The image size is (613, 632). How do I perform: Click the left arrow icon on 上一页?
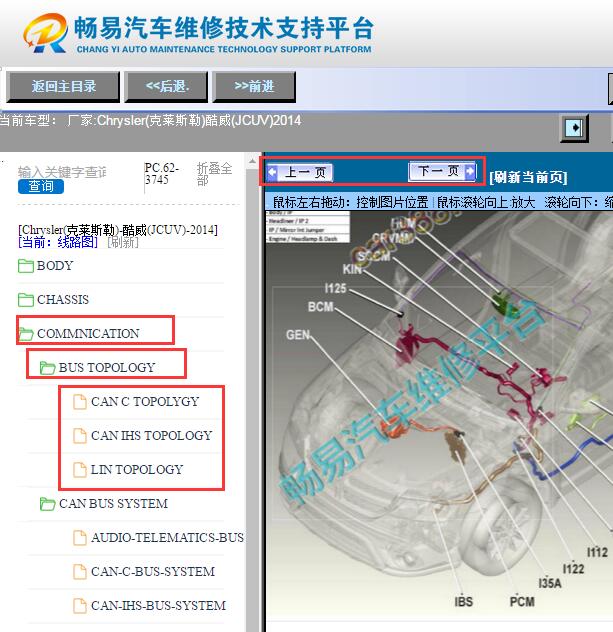point(272,173)
